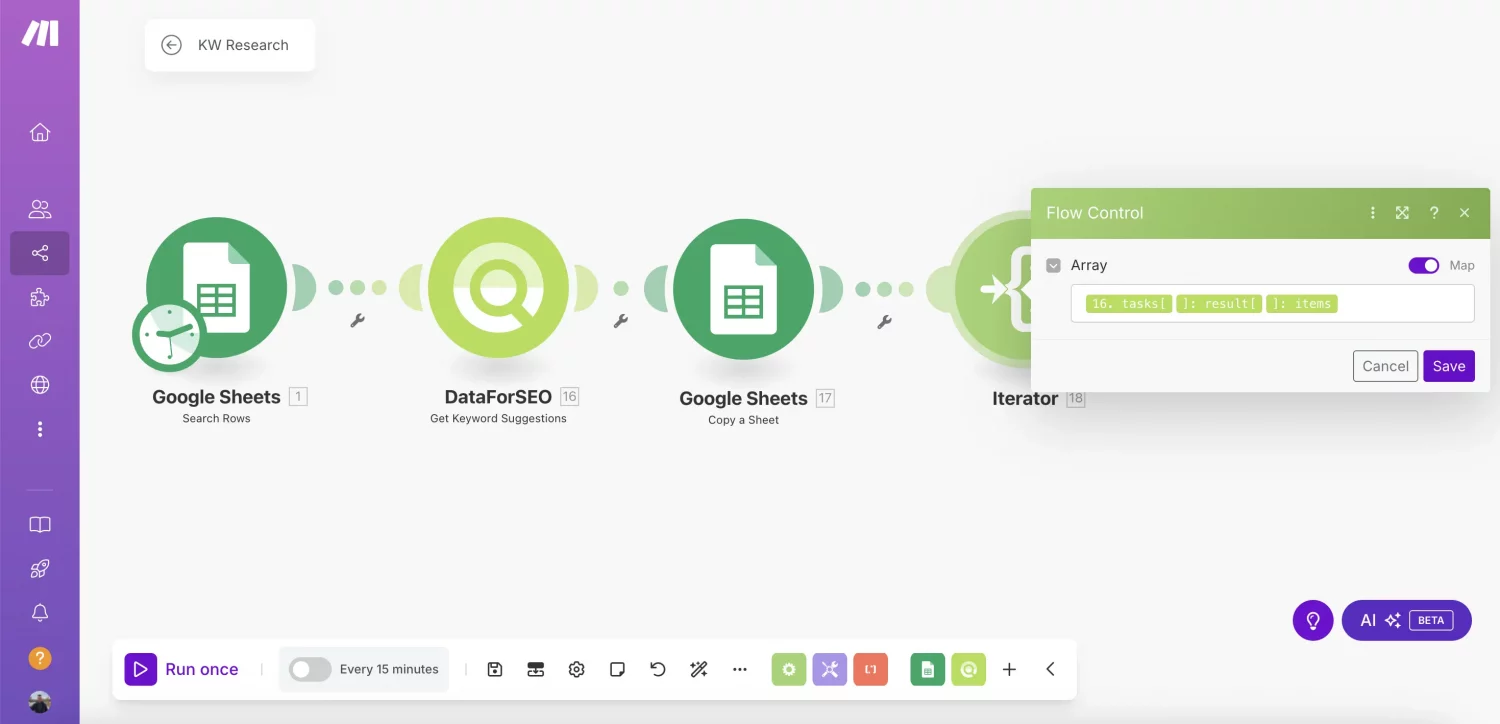Open the purple lightbulb explain-flow button
This screenshot has width=1500, height=724.
click(x=1313, y=620)
